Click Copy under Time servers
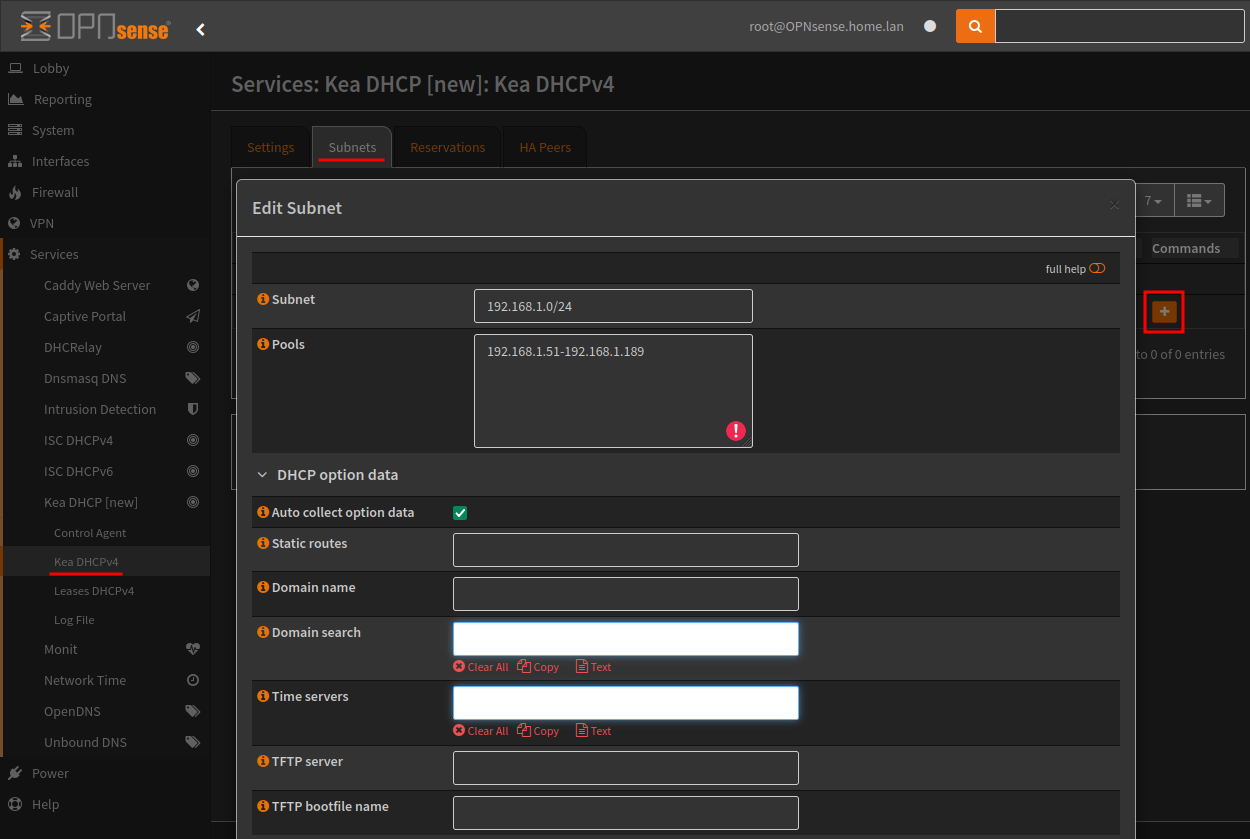Image resolution: width=1250 pixels, height=839 pixels. (538, 731)
